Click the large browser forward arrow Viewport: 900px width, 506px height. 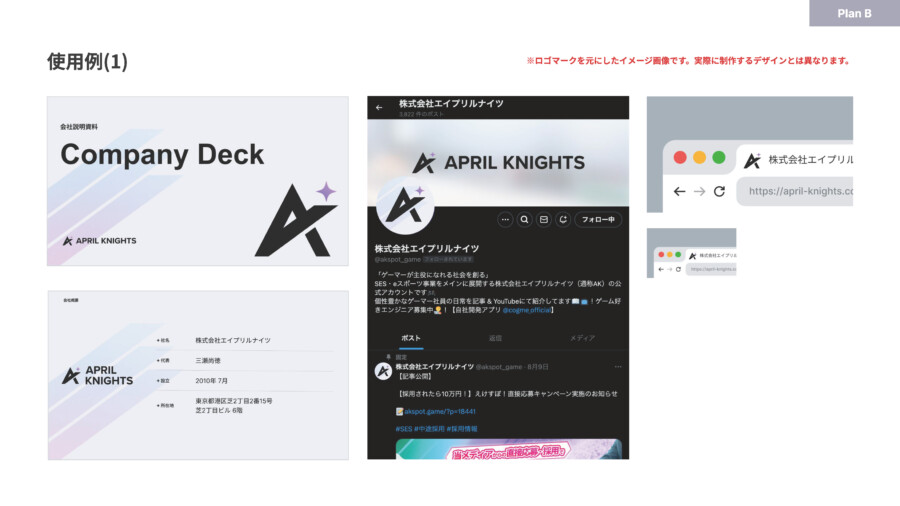(x=700, y=191)
